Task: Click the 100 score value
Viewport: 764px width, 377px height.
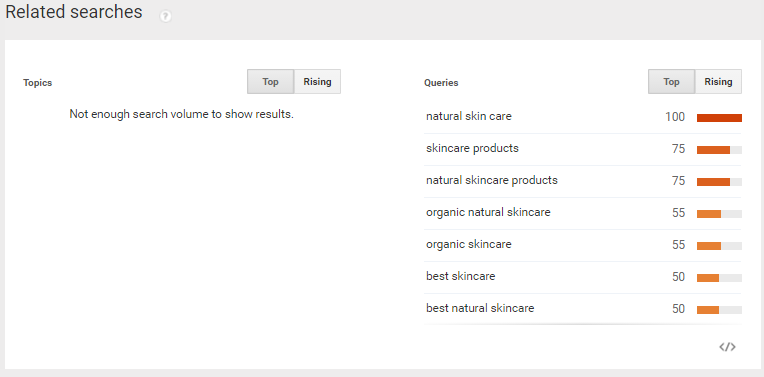Action: click(675, 117)
